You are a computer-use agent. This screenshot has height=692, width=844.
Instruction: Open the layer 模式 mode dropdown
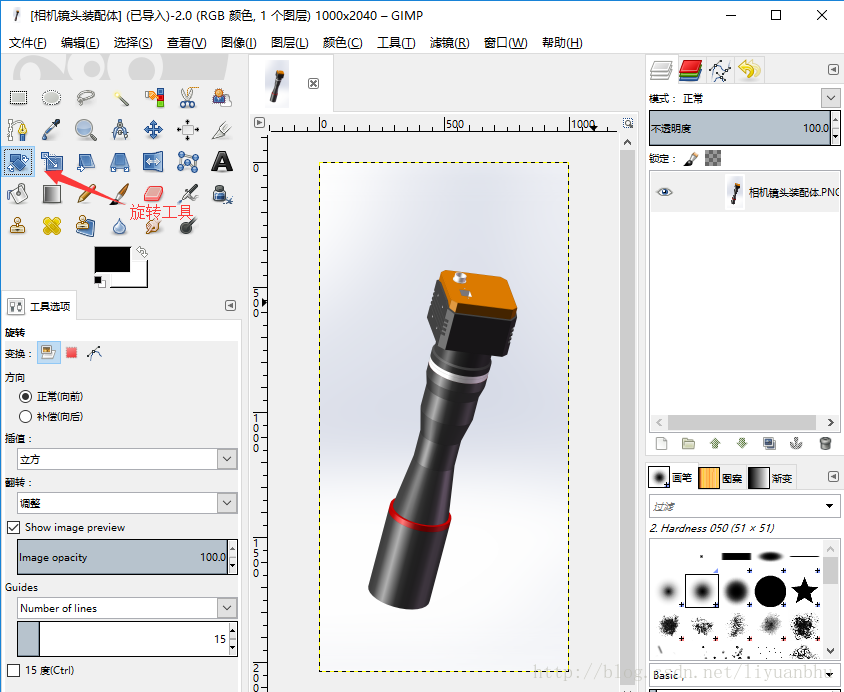(831, 98)
